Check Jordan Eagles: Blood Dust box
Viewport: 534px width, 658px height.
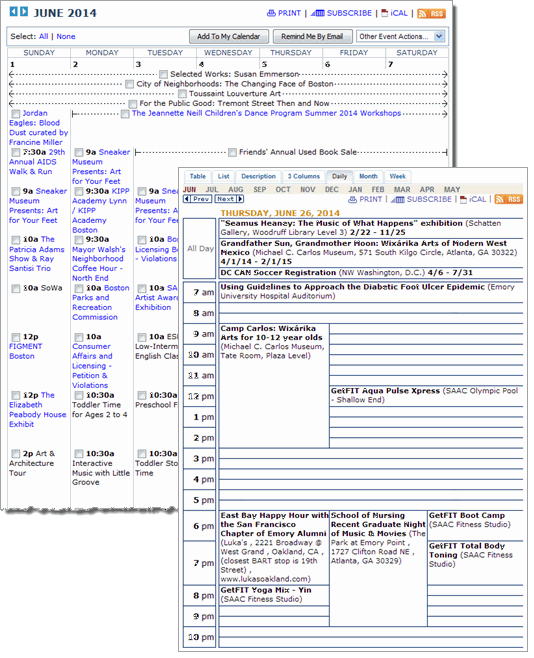(16, 114)
